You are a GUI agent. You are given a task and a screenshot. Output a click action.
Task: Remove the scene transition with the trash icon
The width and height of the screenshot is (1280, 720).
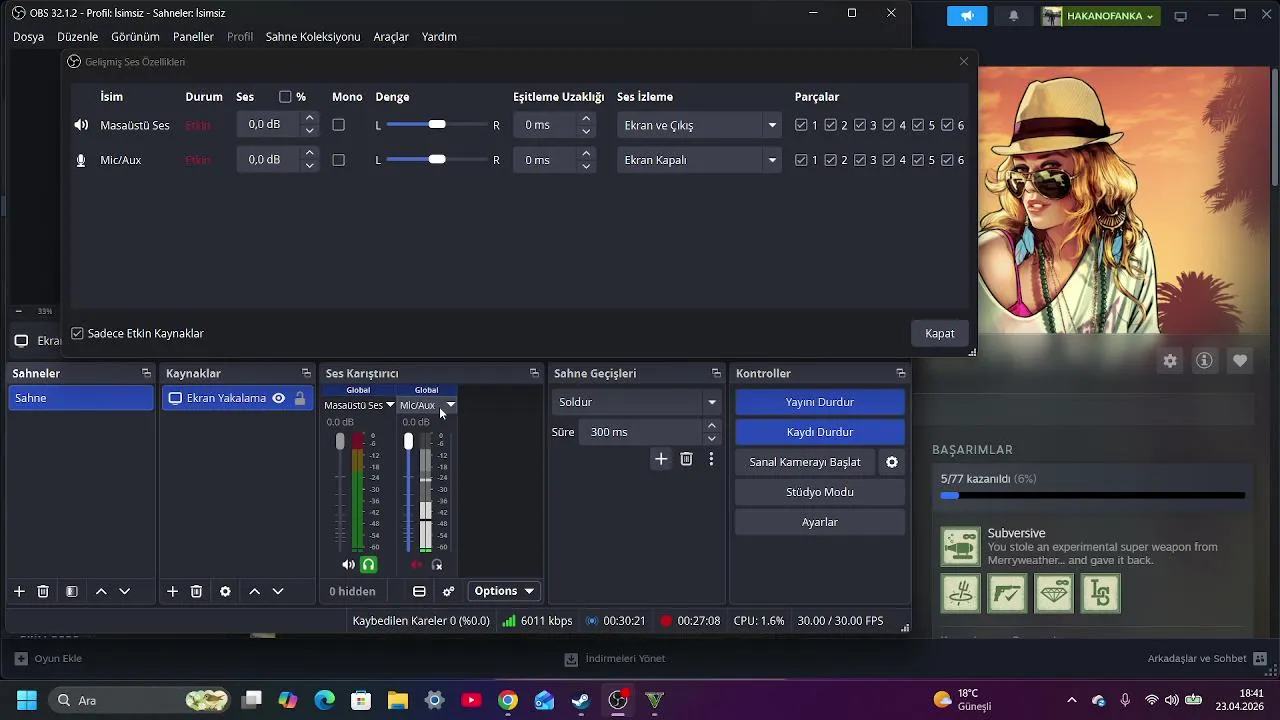[x=686, y=459]
